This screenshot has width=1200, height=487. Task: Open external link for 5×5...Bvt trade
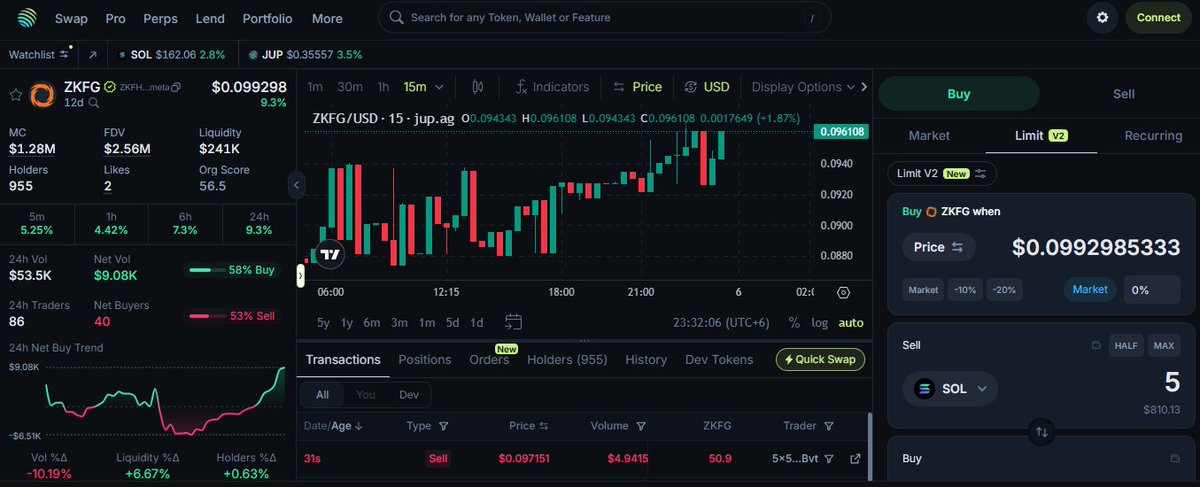pos(855,459)
